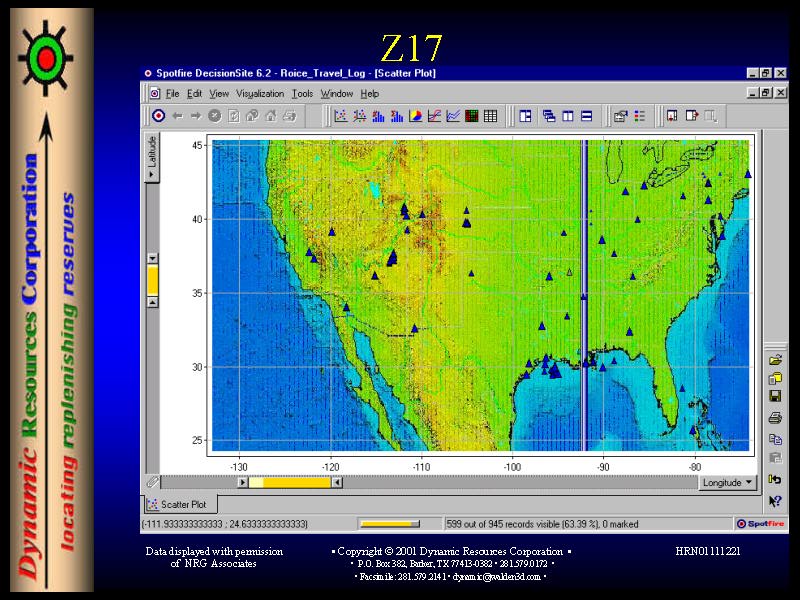Click the heat map visualization icon
The width and height of the screenshot is (800, 600).
(x=471, y=116)
